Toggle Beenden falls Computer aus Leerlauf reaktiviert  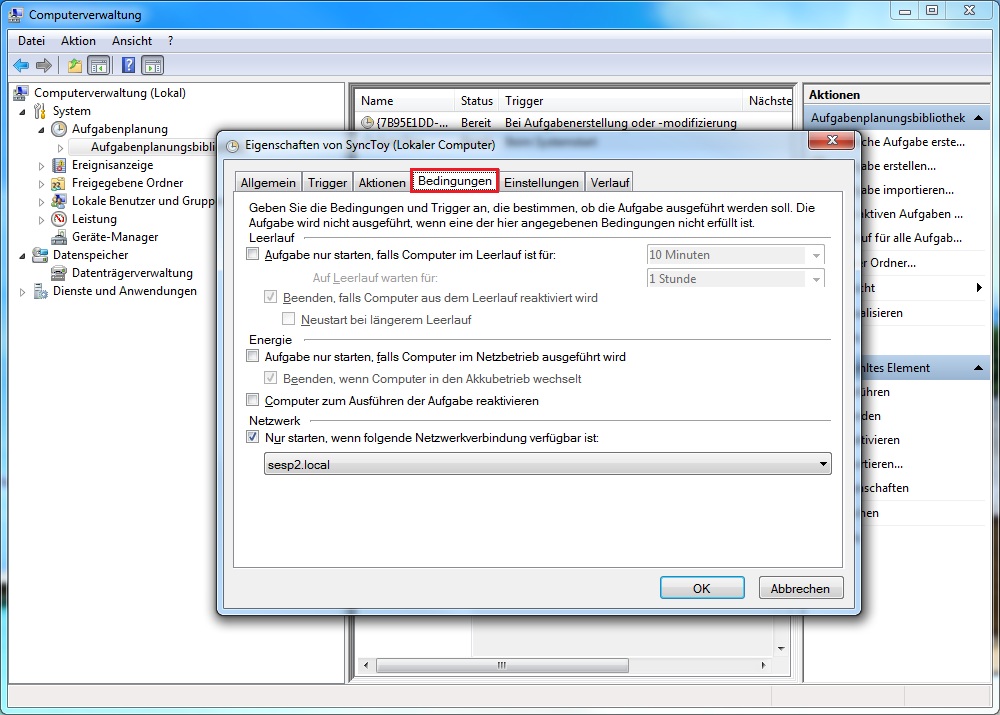coord(270,297)
